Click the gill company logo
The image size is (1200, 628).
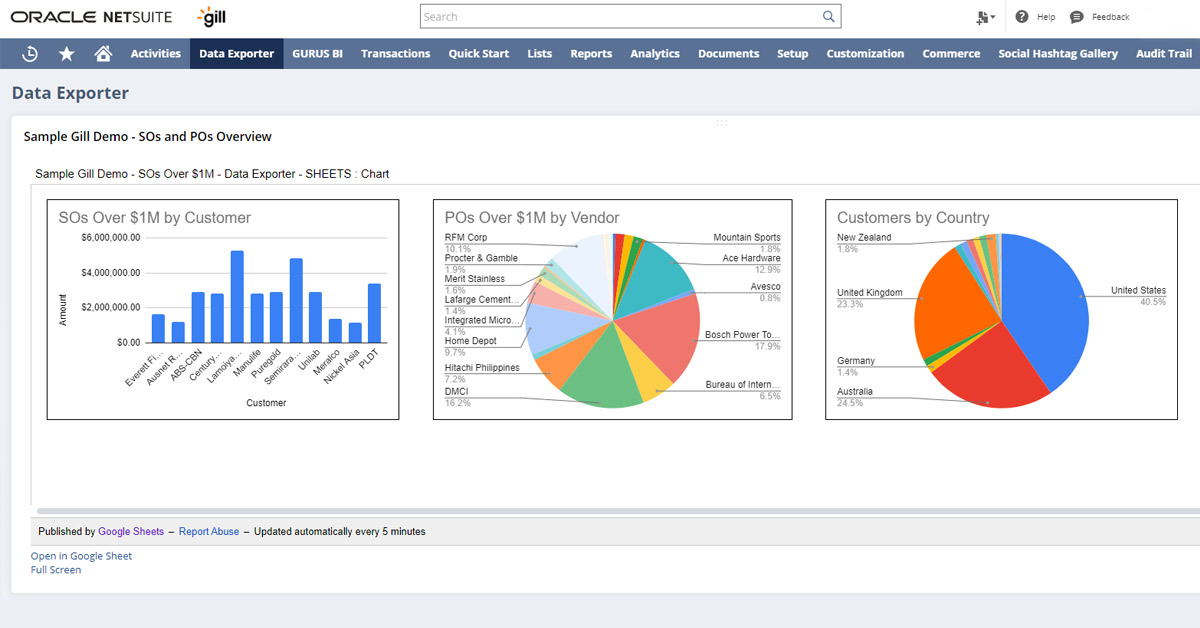[x=213, y=17]
